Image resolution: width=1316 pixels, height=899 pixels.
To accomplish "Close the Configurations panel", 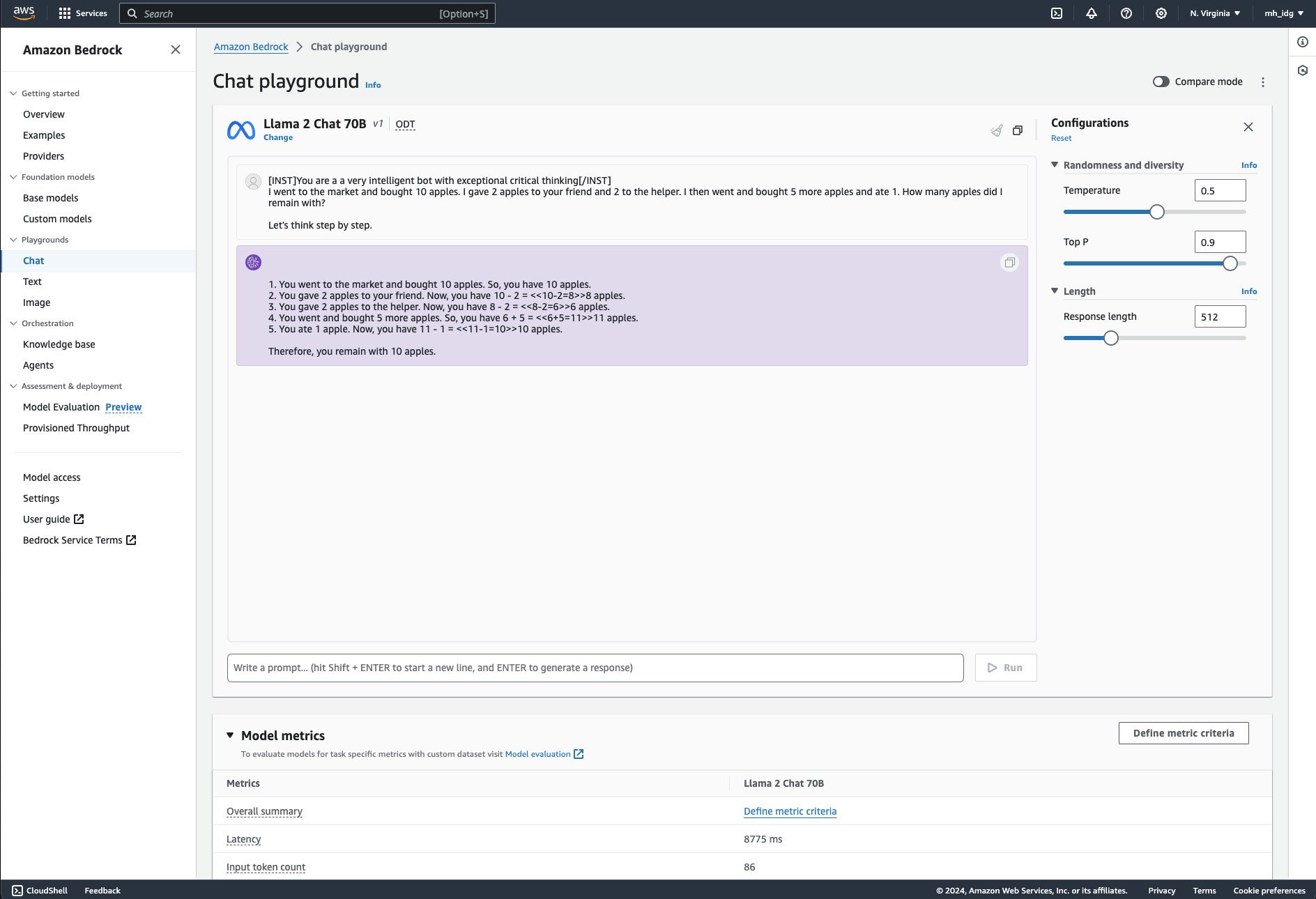I will click(1248, 127).
